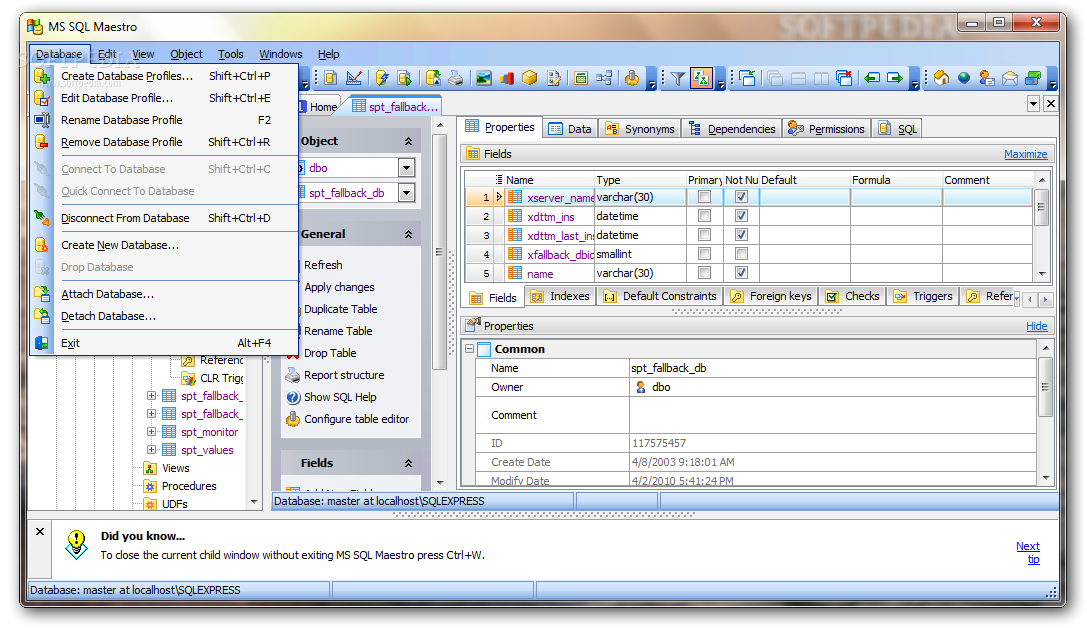Click the execute script green arrow icon
The image size is (1087, 628).
pyautogui.click(x=405, y=78)
